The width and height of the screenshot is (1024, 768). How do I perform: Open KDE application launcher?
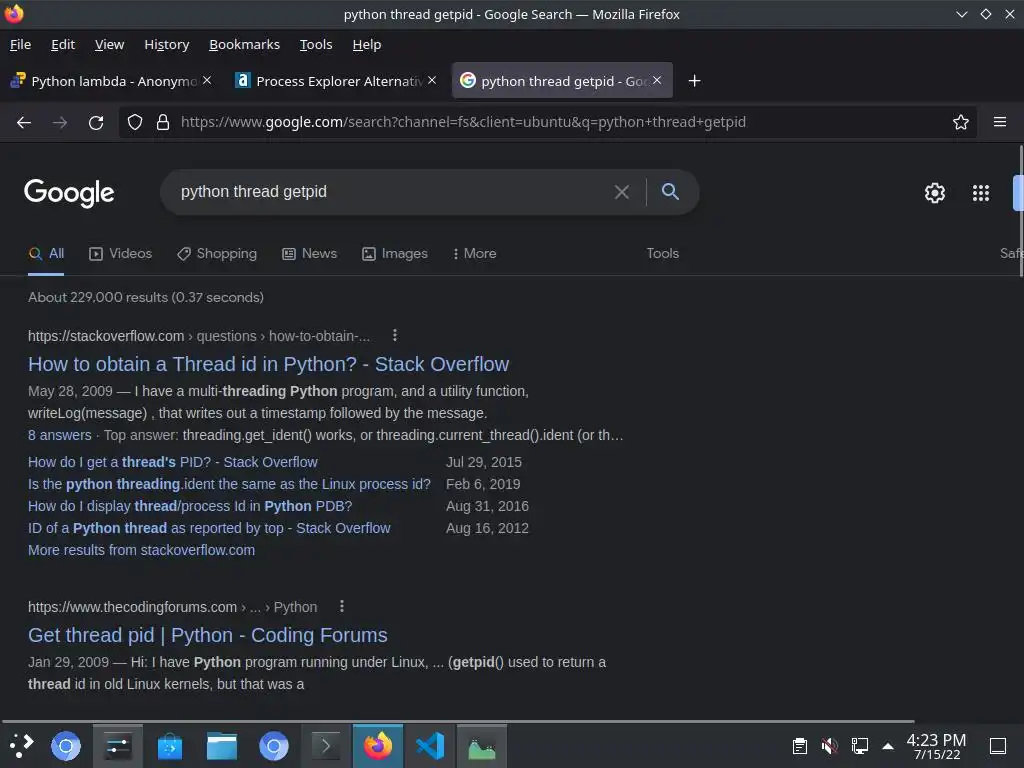pyautogui.click(x=22, y=746)
